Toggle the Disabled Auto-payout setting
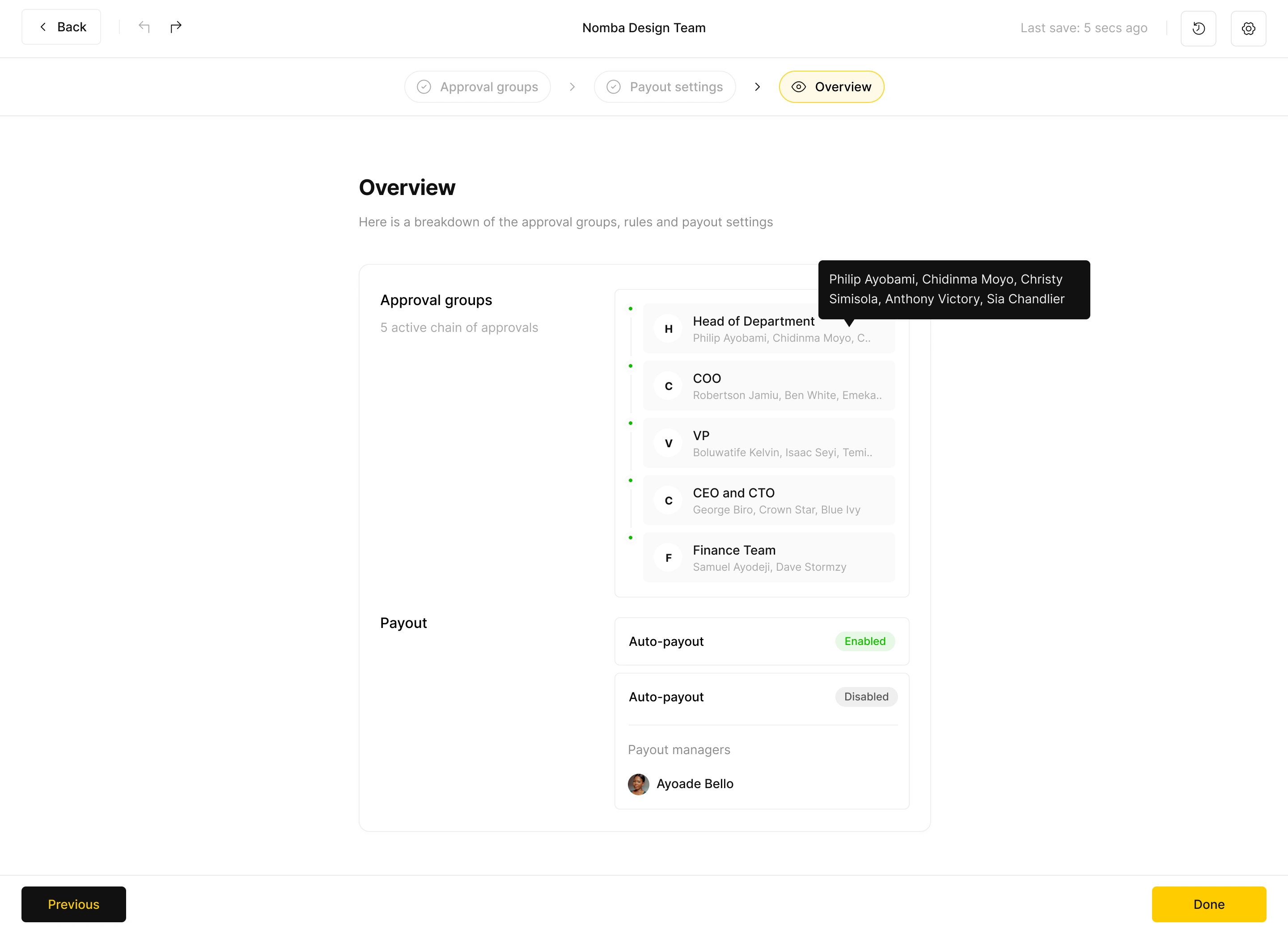This screenshot has width=1288, height=933. point(866,697)
